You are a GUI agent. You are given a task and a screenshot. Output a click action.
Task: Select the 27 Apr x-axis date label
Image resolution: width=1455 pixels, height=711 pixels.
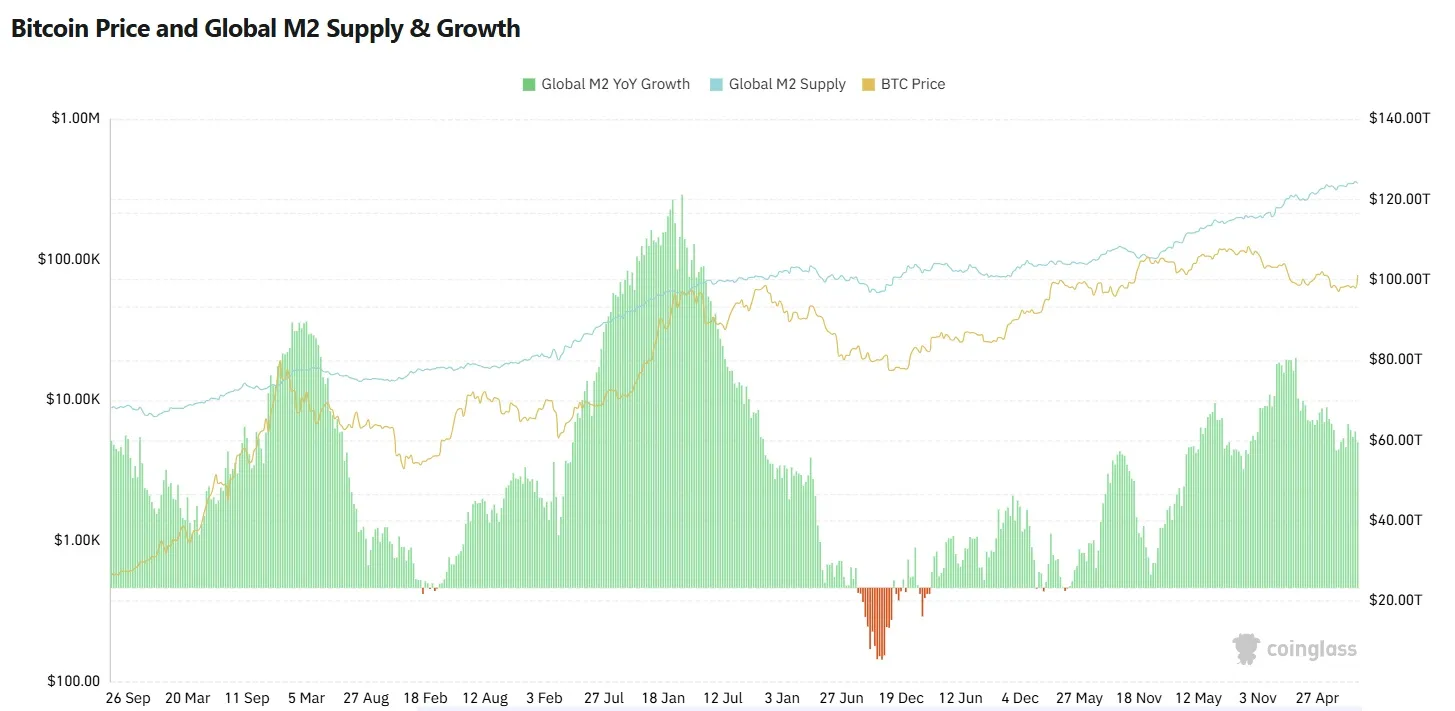coord(1315,698)
